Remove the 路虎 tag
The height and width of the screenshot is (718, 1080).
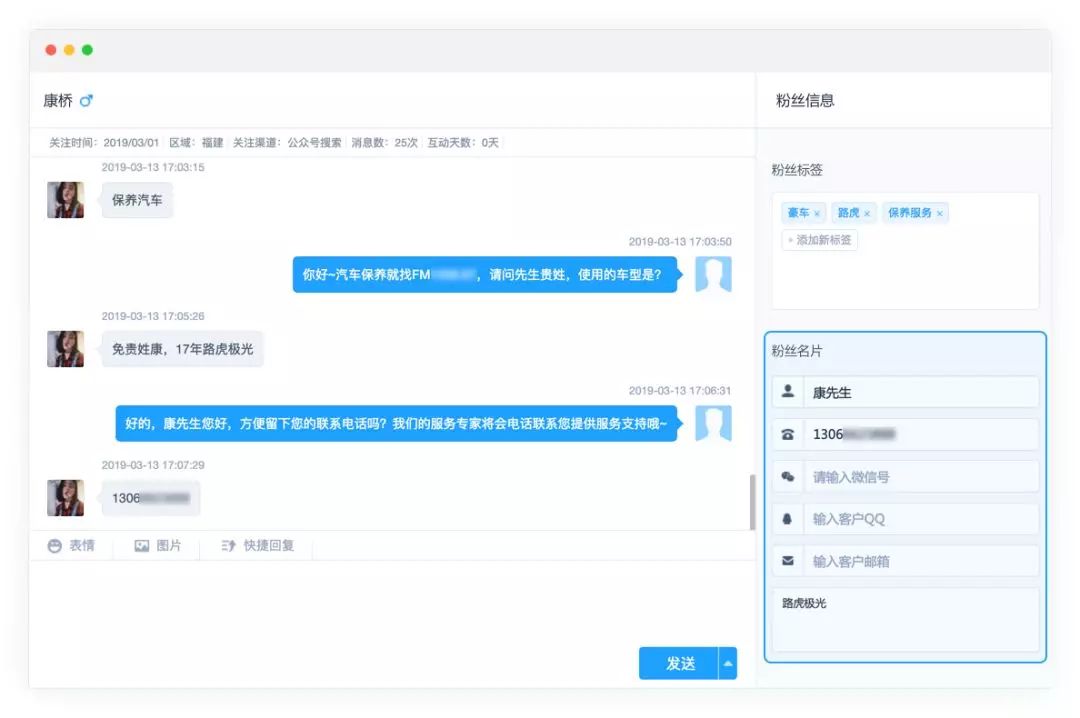pos(867,214)
